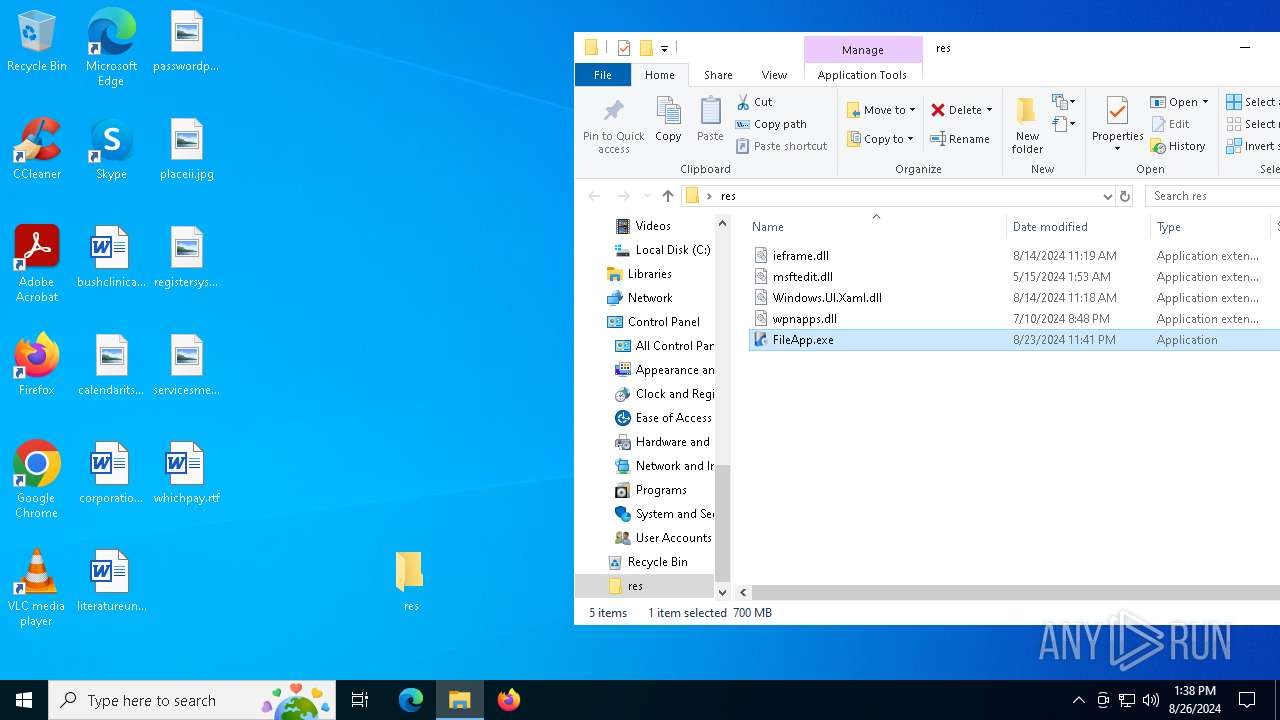Select Network in navigation pane
Image resolution: width=1280 pixels, height=720 pixels.
pos(649,298)
